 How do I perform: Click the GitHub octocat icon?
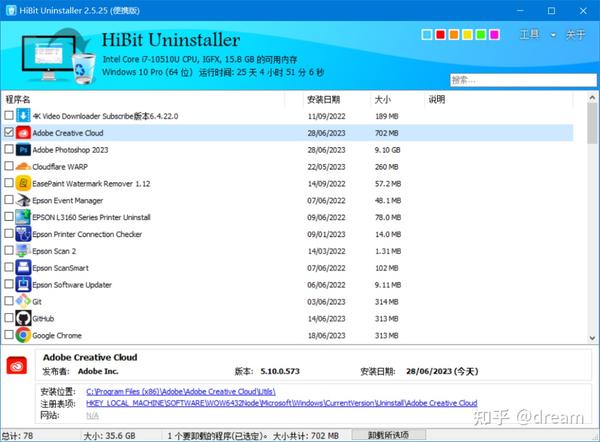[23, 318]
